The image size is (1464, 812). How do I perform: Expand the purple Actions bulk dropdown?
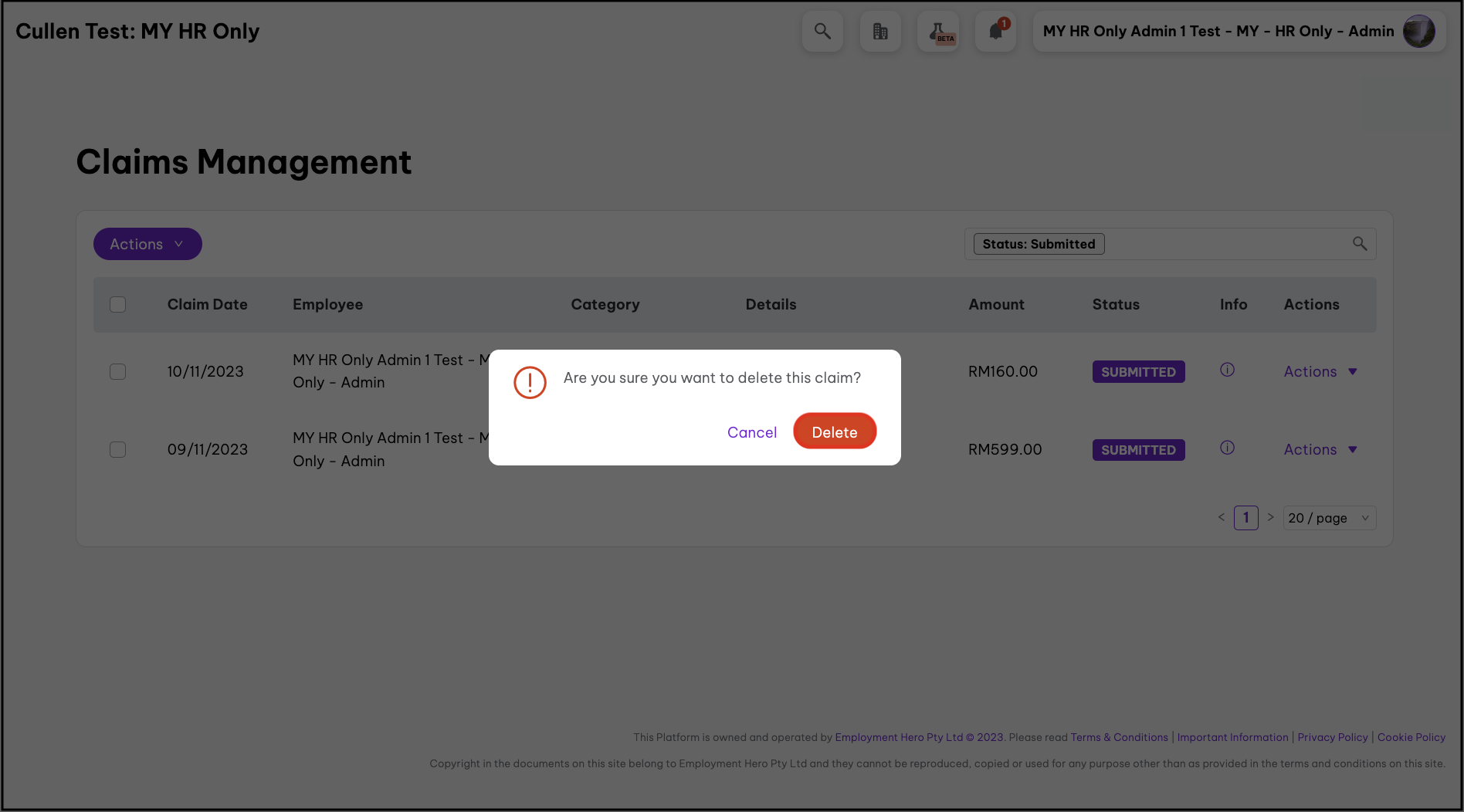[147, 244]
